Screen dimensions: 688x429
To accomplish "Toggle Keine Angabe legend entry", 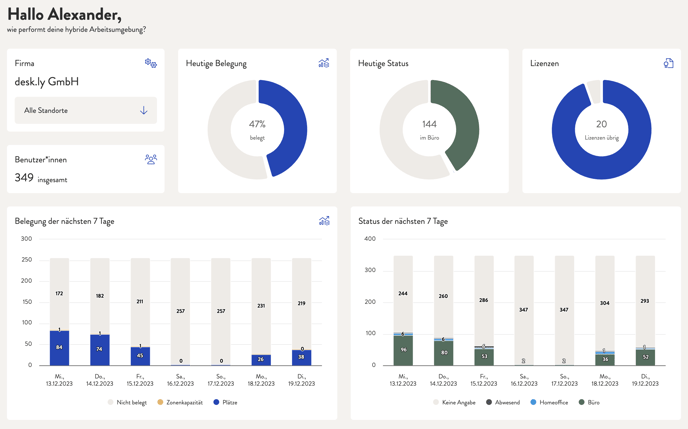I will 454,402.
